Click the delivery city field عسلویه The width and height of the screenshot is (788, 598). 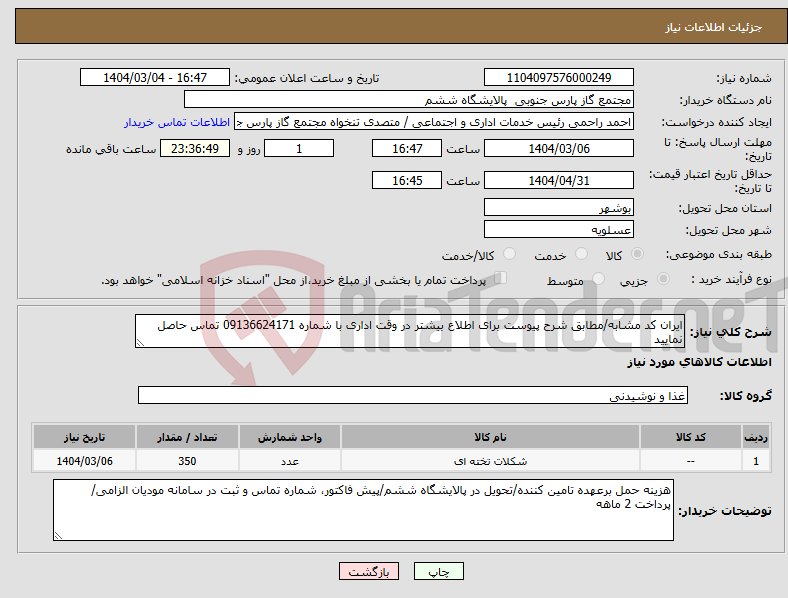coord(558,229)
